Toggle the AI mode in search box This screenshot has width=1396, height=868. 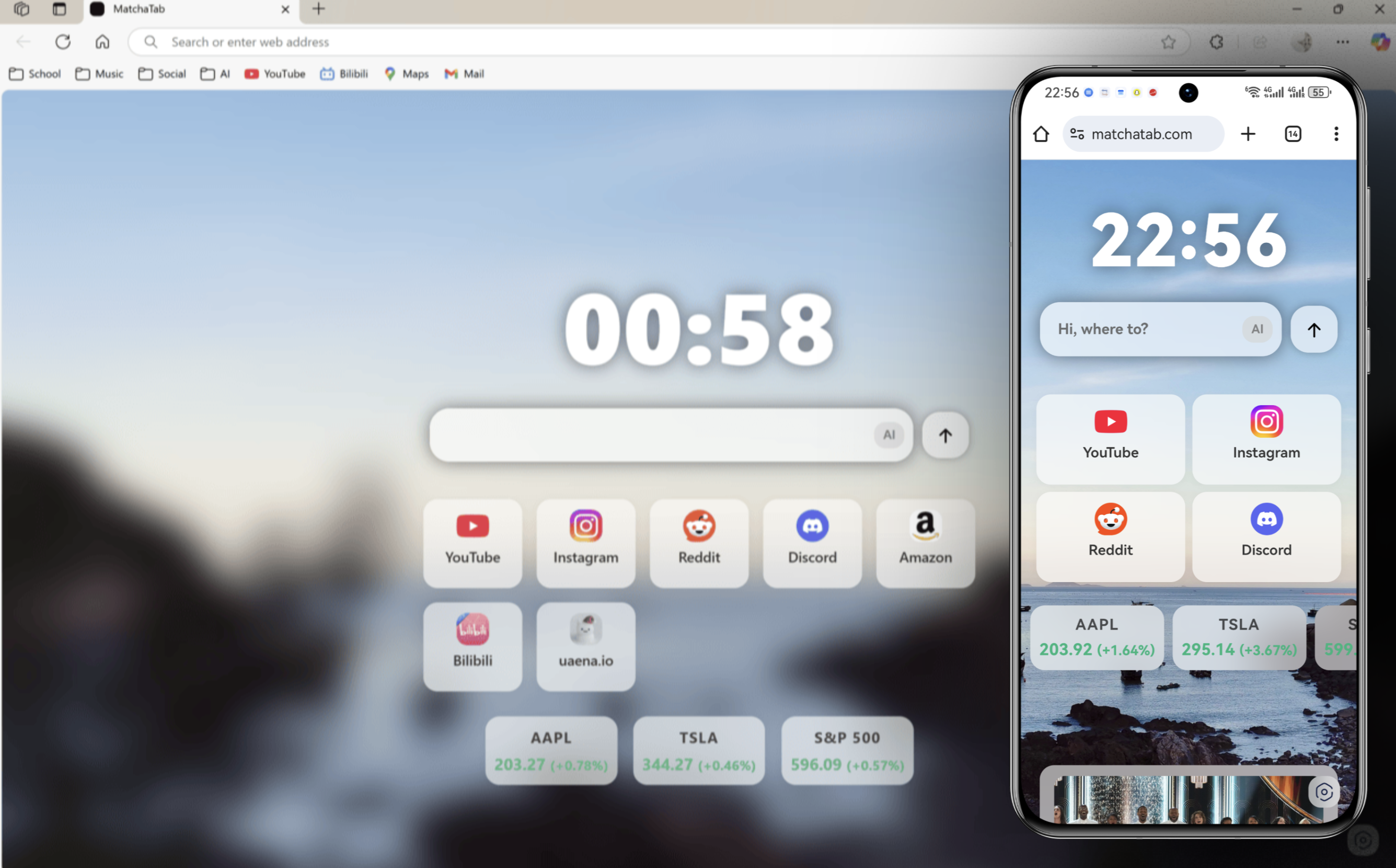[888, 435]
